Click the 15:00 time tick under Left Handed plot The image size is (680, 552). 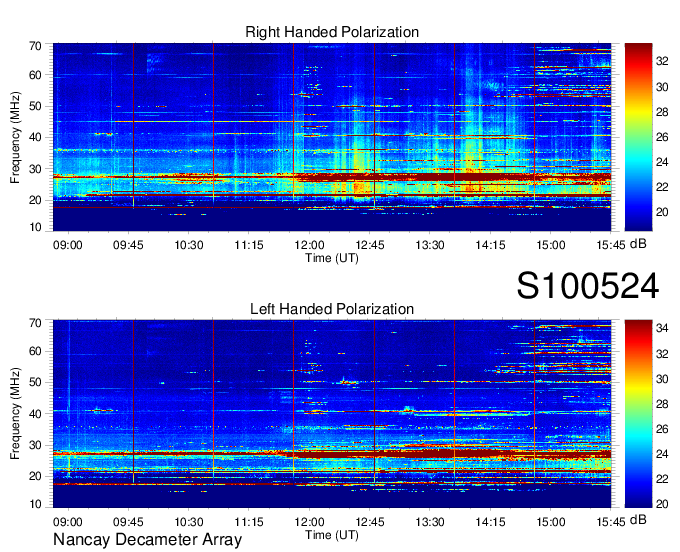(551, 522)
